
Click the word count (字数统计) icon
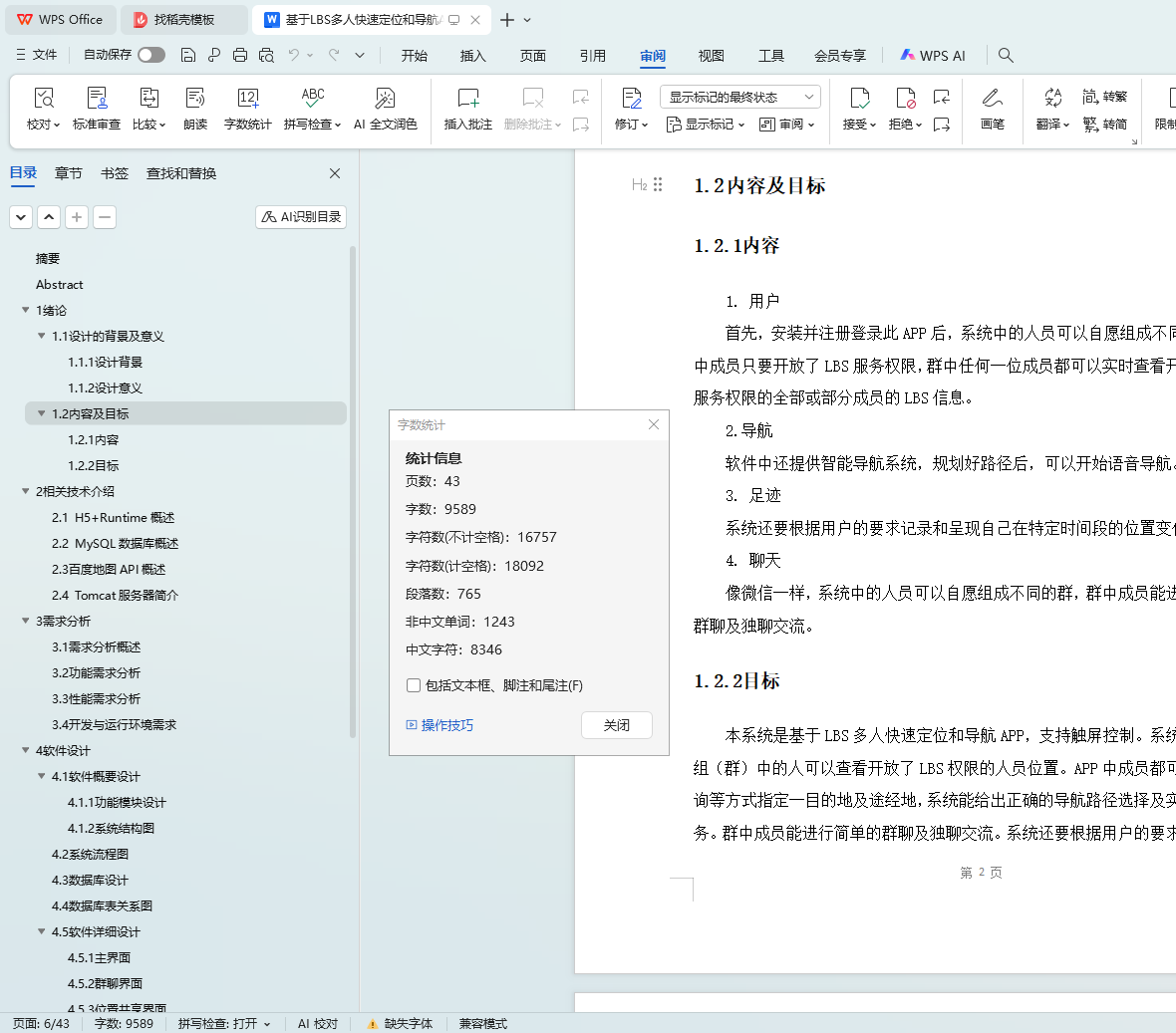pos(247,99)
